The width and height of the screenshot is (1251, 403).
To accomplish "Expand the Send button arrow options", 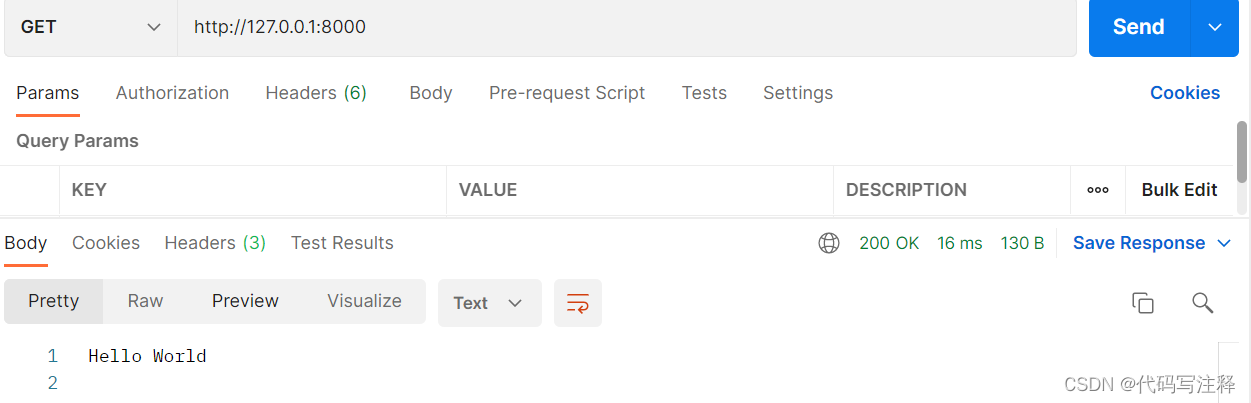I will [1215, 27].
